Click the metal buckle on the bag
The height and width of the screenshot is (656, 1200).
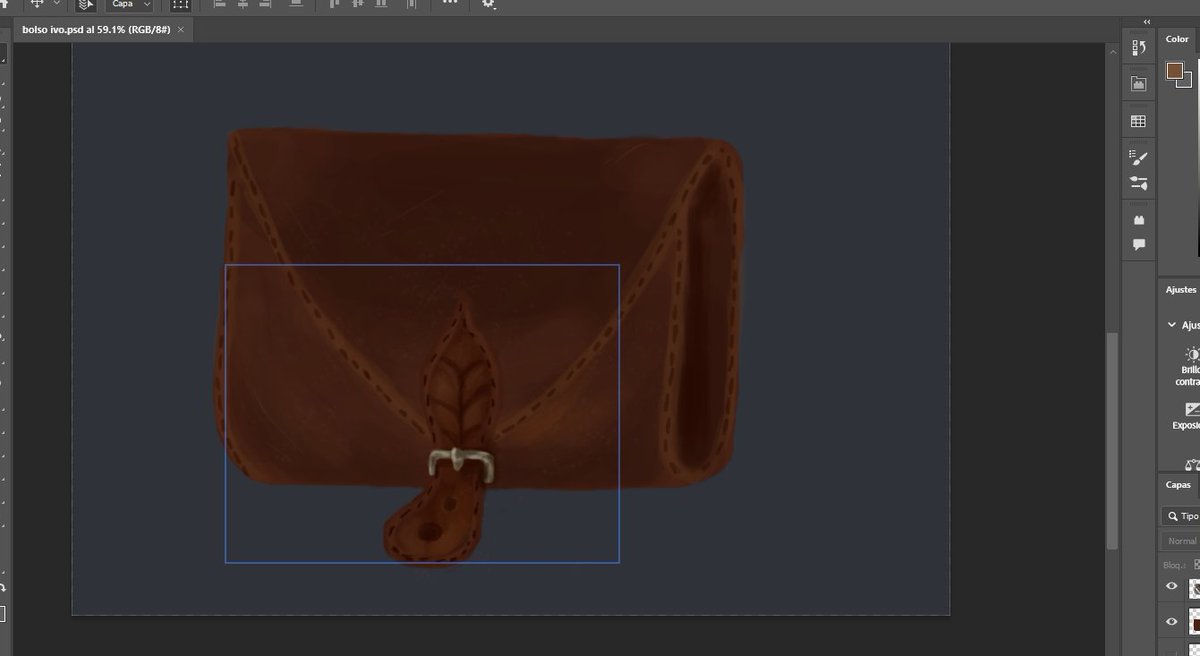click(461, 464)
